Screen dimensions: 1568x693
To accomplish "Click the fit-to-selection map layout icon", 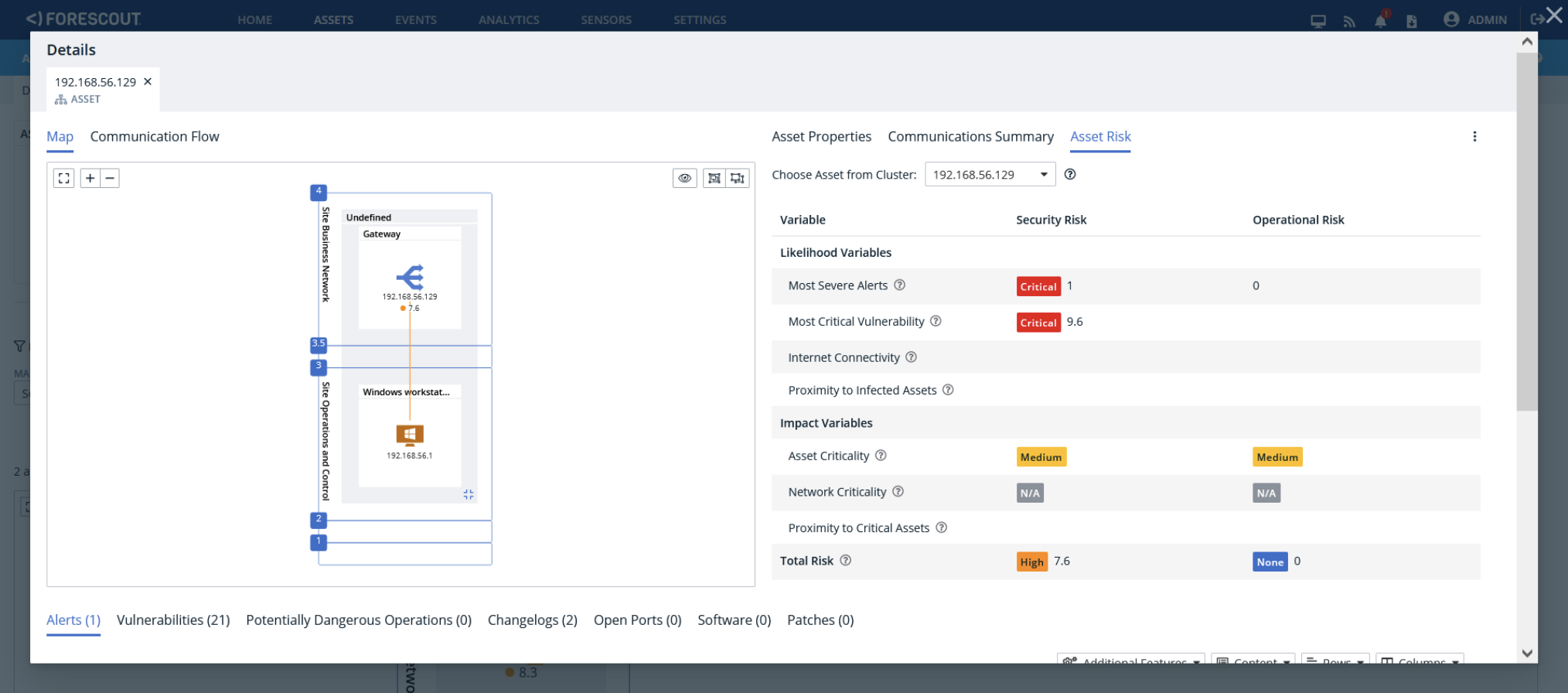I will [x=714, y=179].
